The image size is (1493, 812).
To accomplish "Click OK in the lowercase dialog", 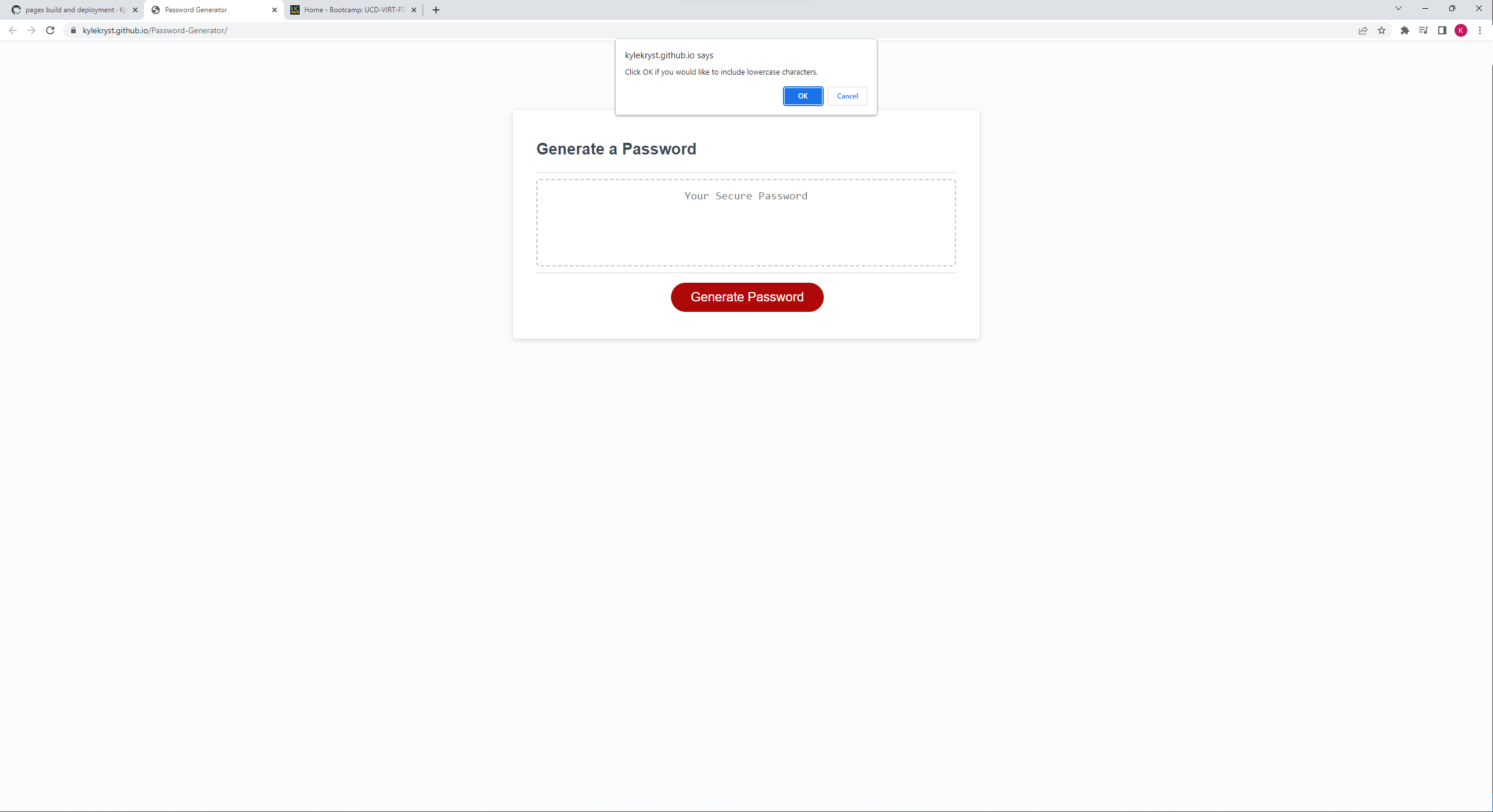I will pyautogui.click(x=802, y=96).
